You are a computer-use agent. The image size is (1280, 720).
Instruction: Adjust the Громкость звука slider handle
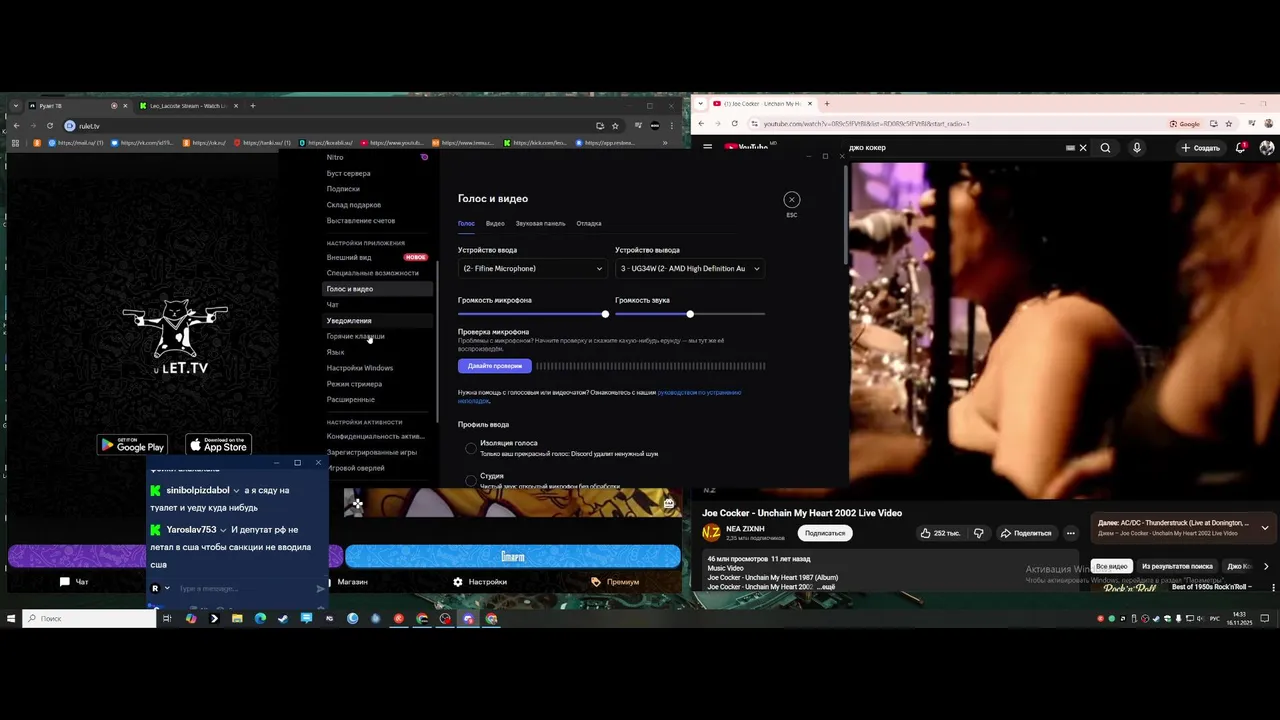(x=690, y=314)
